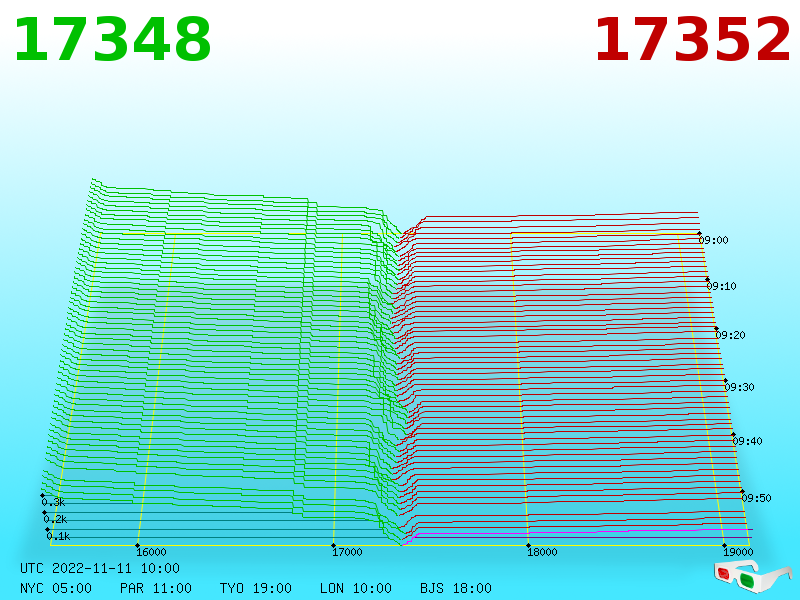Click the 09:50 time marker
This screenshot has height=600, width=800.
pos(756,498)
